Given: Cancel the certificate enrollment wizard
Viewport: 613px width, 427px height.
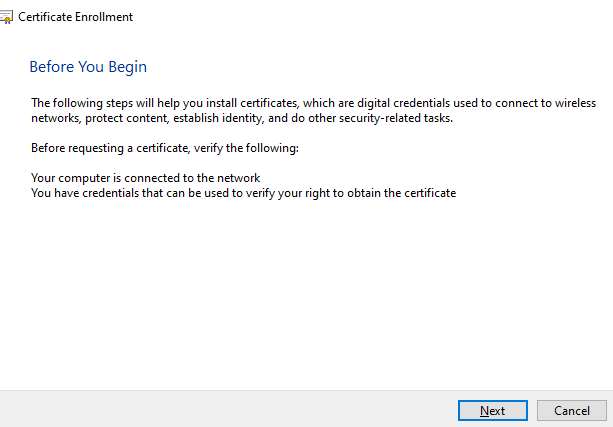Looking at the screenshot, I should click(571, 410).
